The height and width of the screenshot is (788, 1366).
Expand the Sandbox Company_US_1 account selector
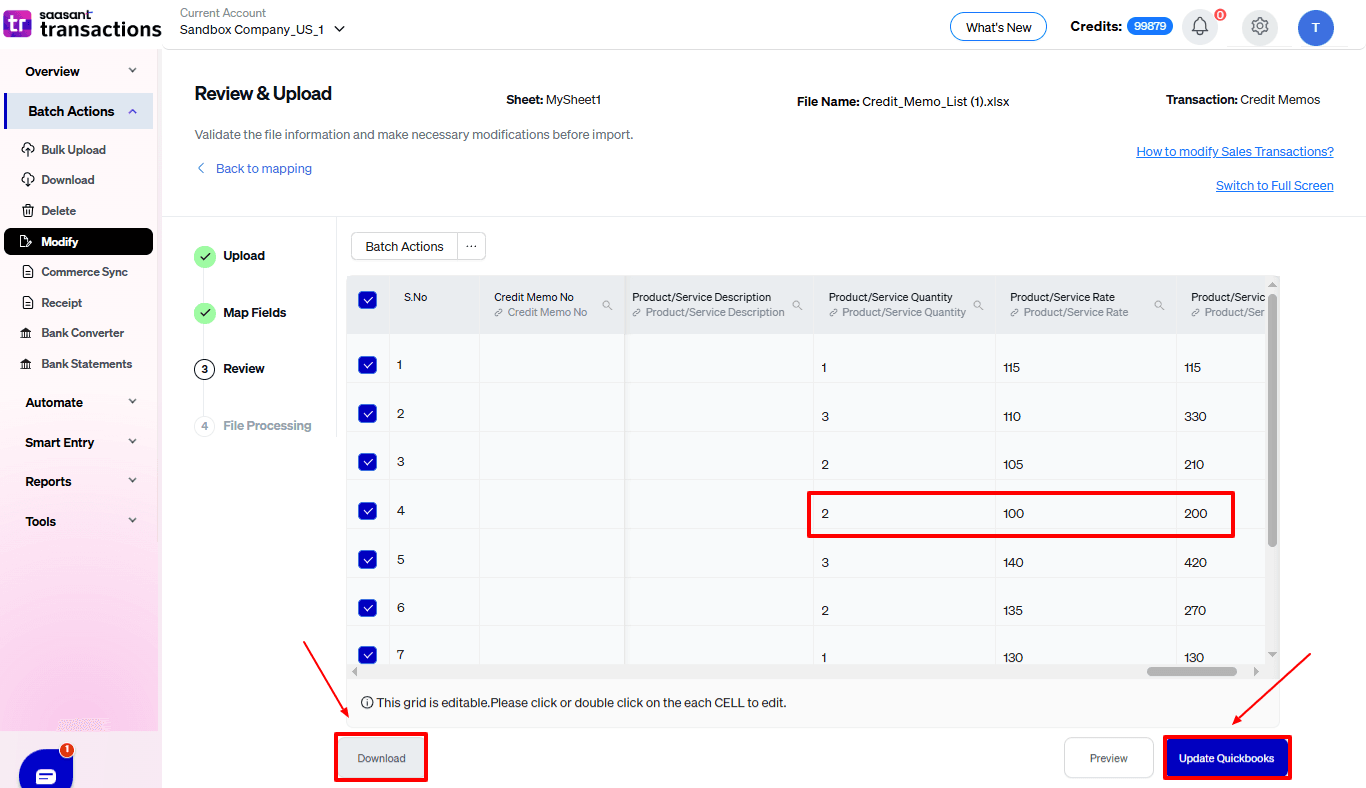click(x=262, y=29)
